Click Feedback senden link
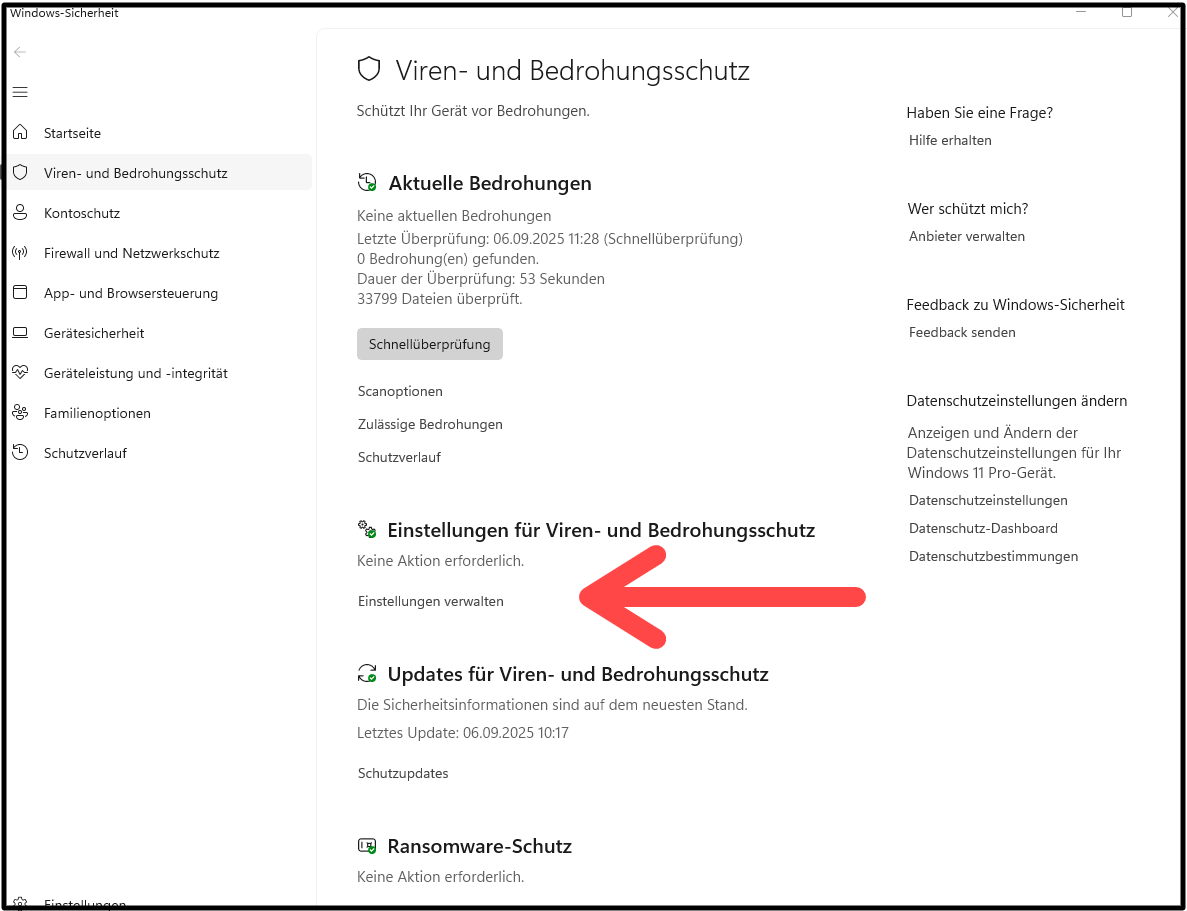This screenshot has height=911, width=1187. (x=962, y=332)
